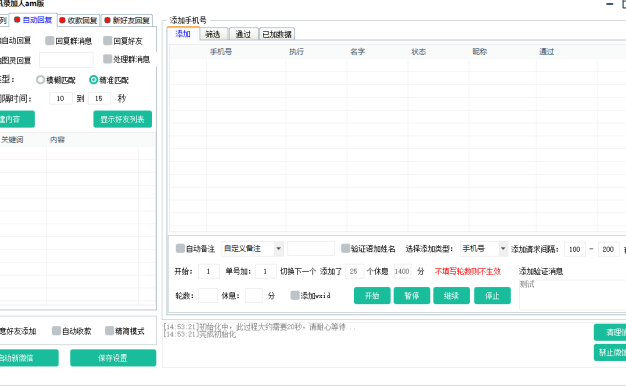Click the 停止 button
Image resolution: width=626 pixels, height=386 pixels.
pyautogui.click(x=492, y=296)
